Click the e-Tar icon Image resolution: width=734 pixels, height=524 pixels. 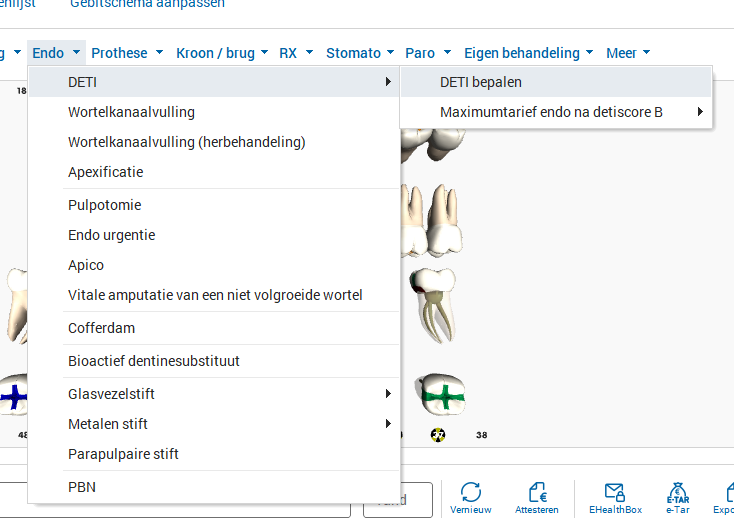click(x=677, y=493)
